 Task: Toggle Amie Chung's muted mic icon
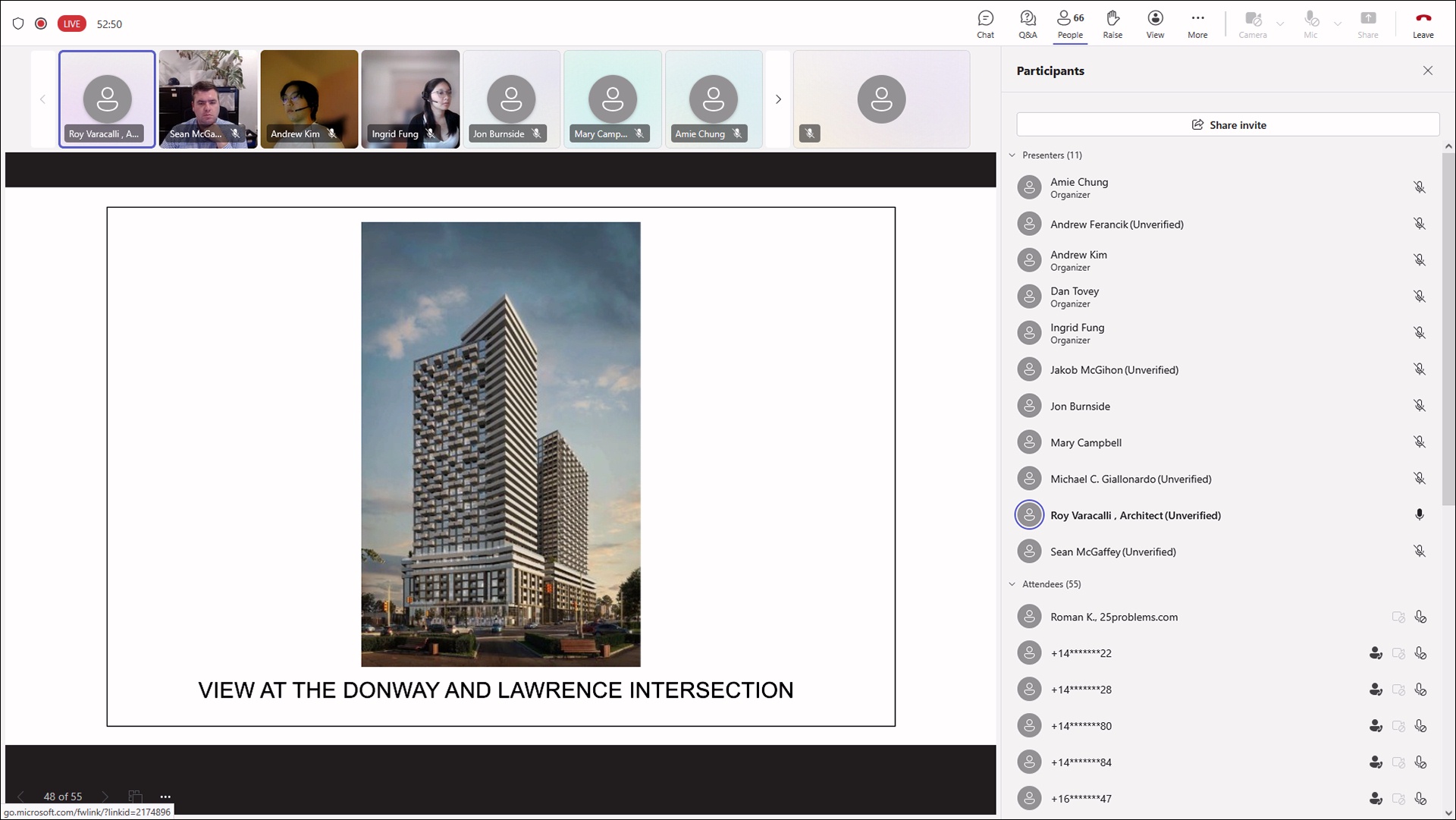(x=1419, y=187)
